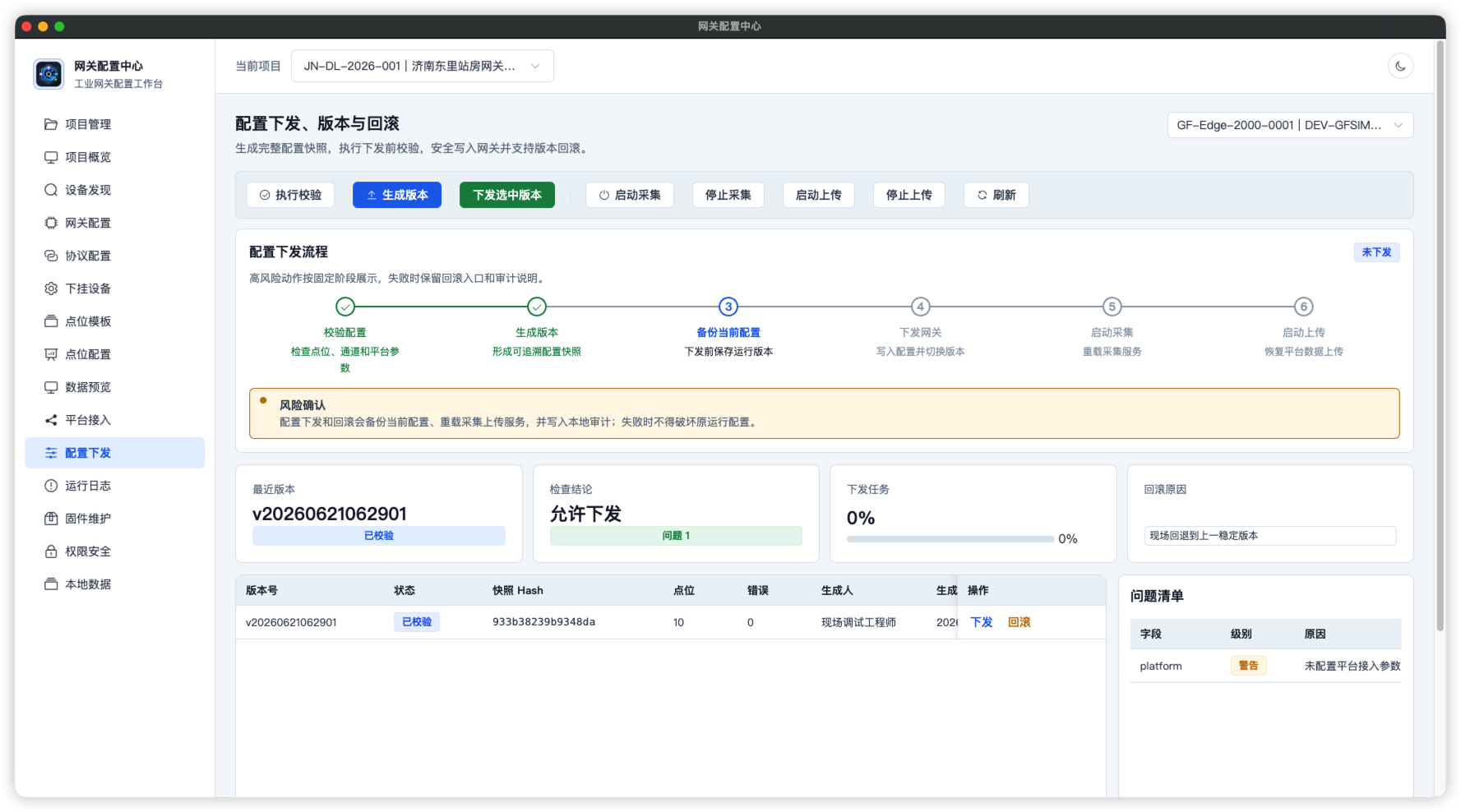Click the 下发 link in the version row

(982, 622)
